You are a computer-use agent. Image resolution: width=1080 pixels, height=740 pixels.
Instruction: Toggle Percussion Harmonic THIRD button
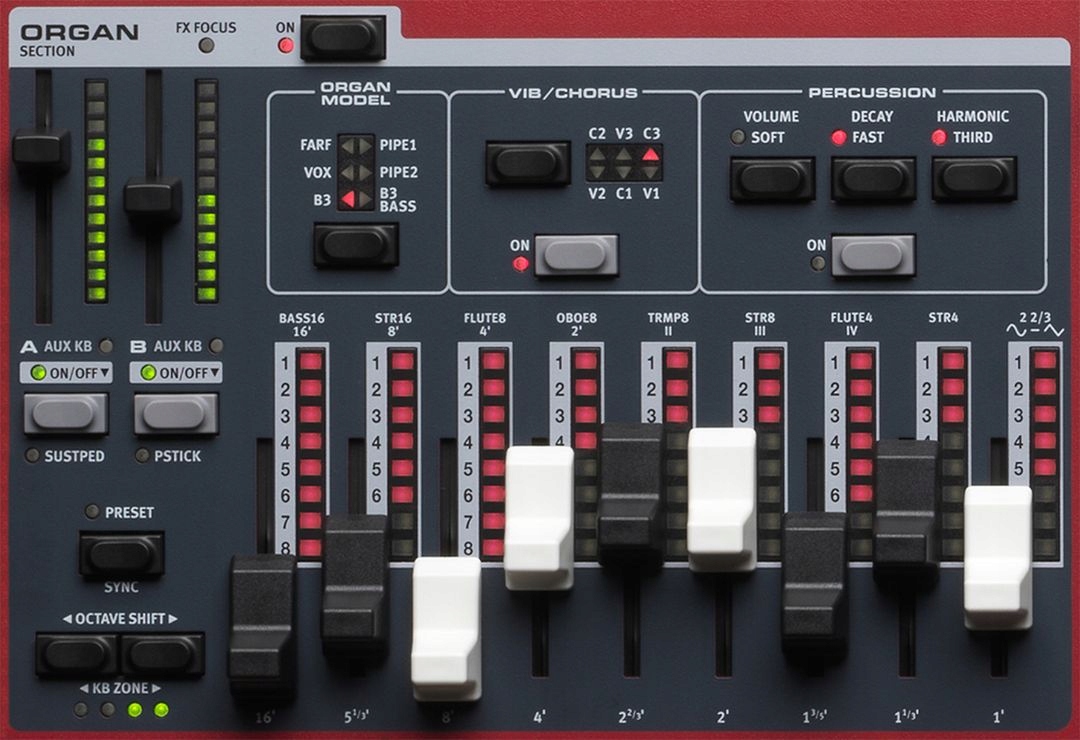(974, 178)
